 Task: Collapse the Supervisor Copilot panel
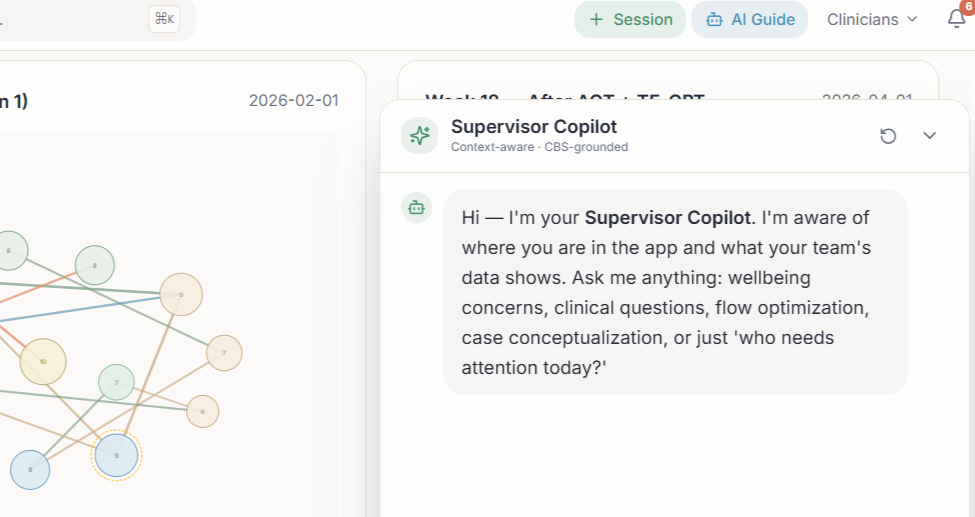pyautogui.click(x=930, y=135)
